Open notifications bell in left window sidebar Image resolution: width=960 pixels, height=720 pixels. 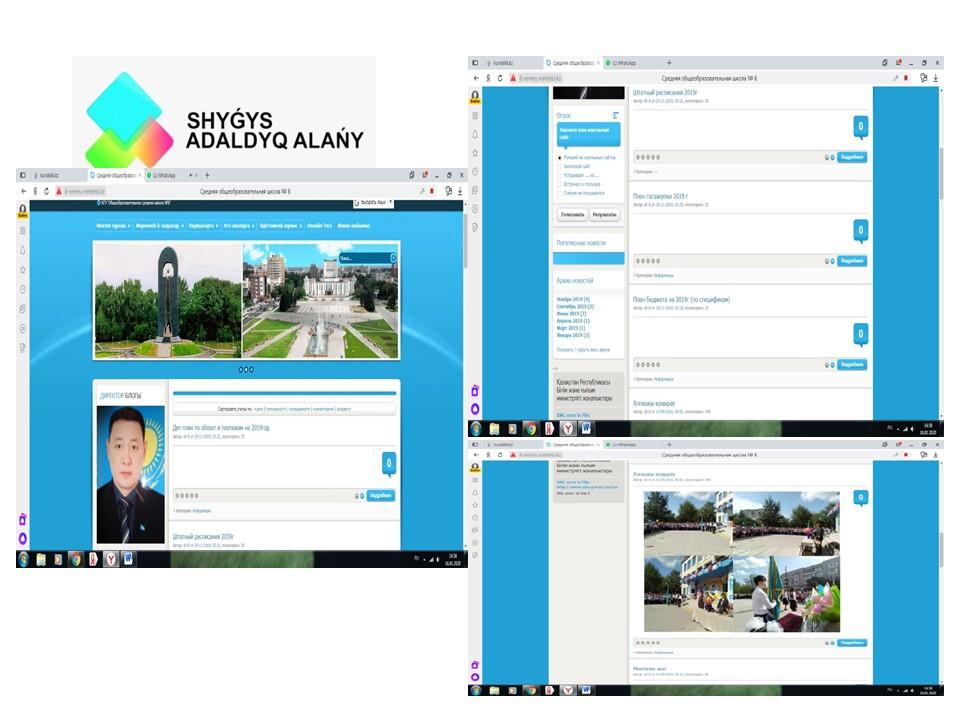pyautogui.click(x=23, y=250)
